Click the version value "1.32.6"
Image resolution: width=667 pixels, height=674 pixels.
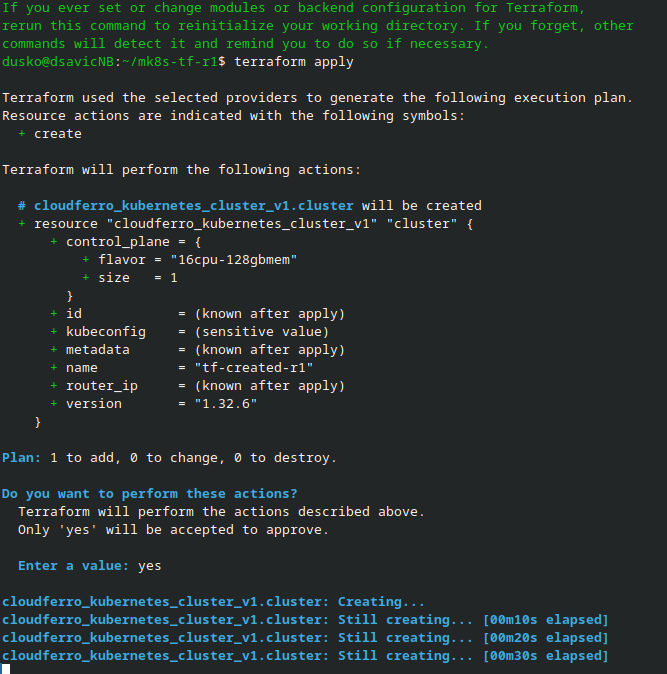pyautogui.click(x=226, y=404)
